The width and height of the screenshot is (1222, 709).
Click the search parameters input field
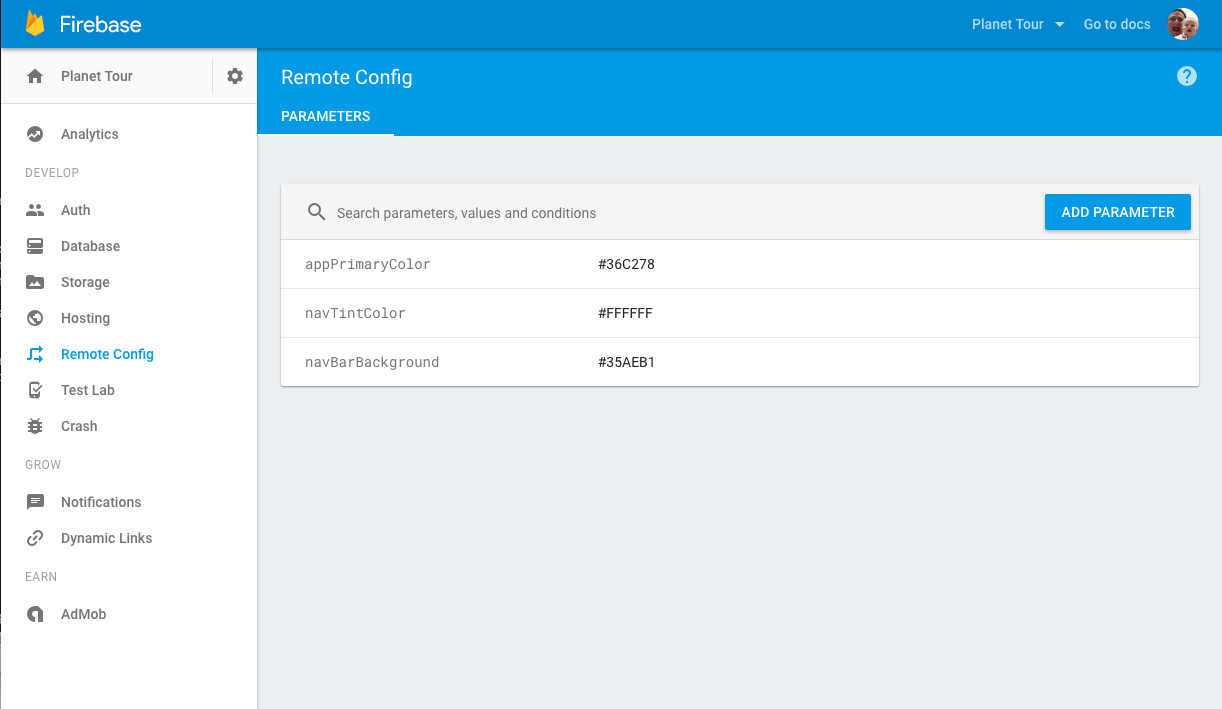tap(680, 213)
